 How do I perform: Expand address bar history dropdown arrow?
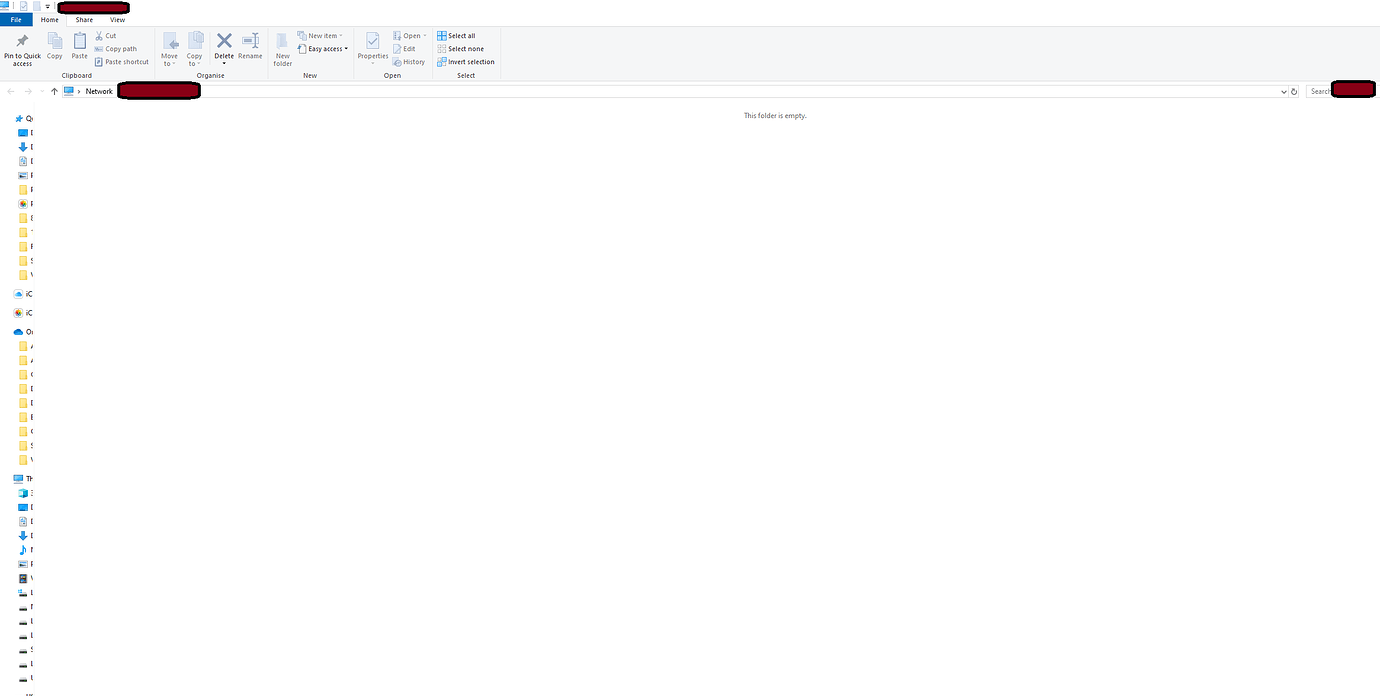point(1283,91)
